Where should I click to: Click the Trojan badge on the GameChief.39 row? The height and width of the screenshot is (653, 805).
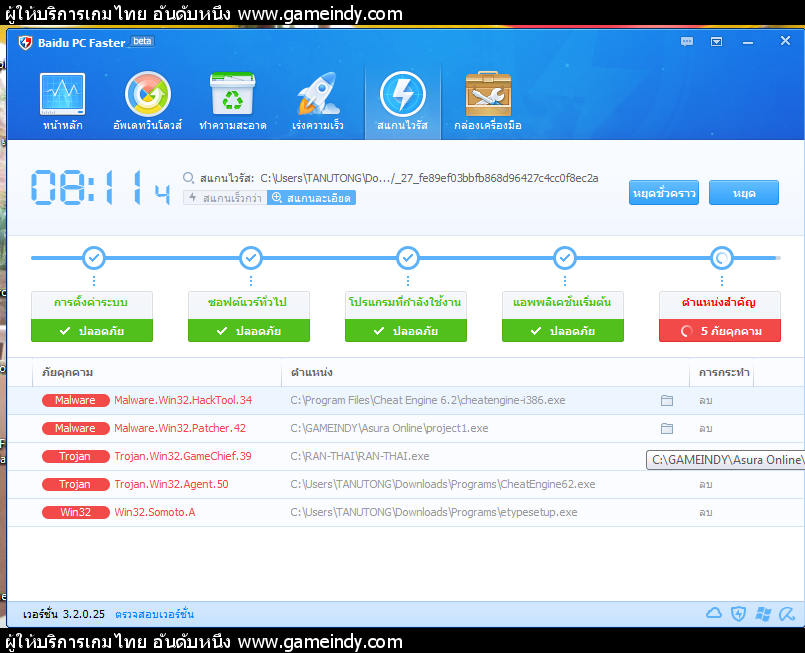click(75, 456)
